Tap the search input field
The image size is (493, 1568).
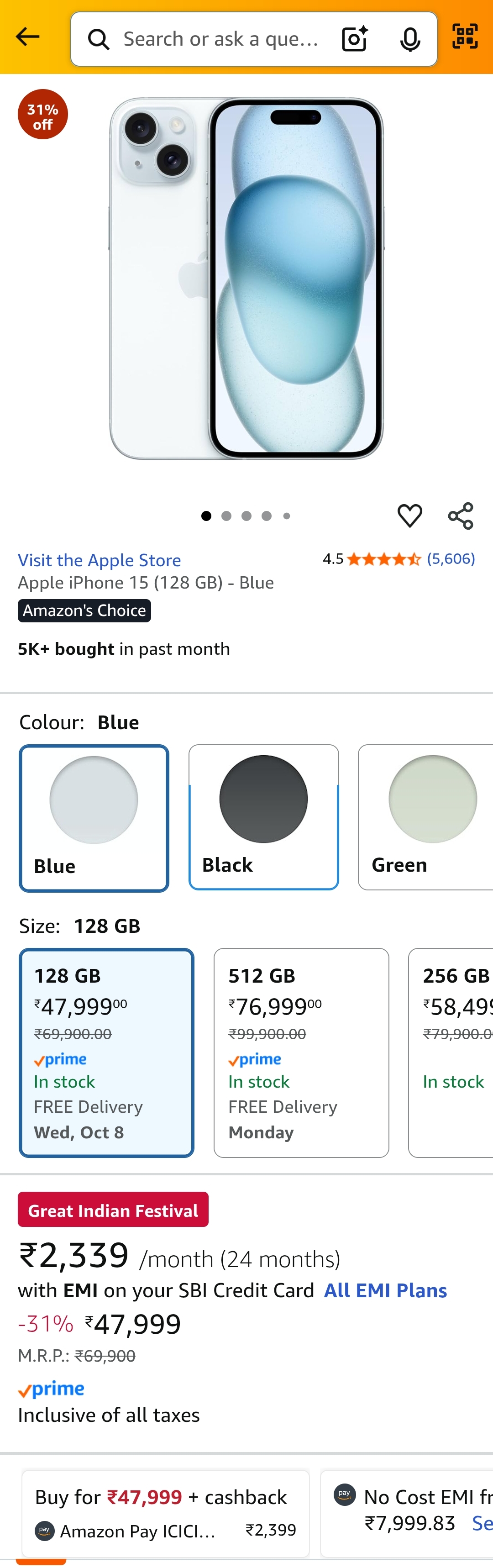220,40
